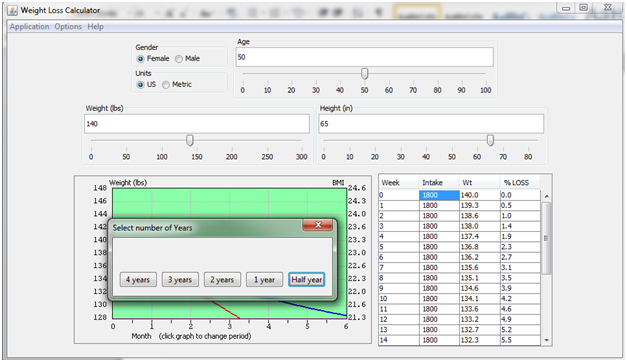Click the table scrollbar down arrow
Image resolution: width=627 pixels, height=362 pixels.
pyautogui.click(x=546, y=340)
